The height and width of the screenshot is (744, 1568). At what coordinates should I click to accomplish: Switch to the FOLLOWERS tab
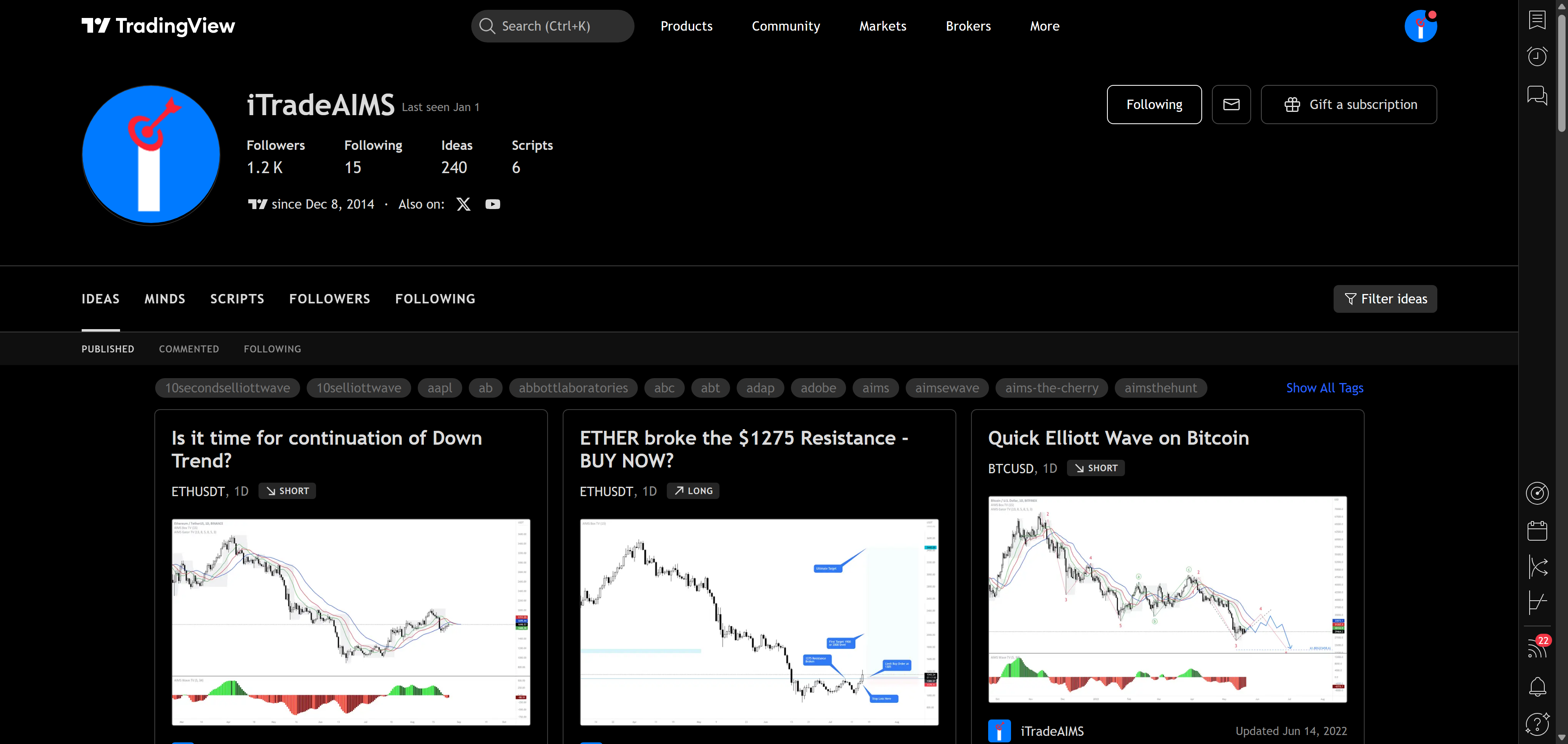[329, 299]
